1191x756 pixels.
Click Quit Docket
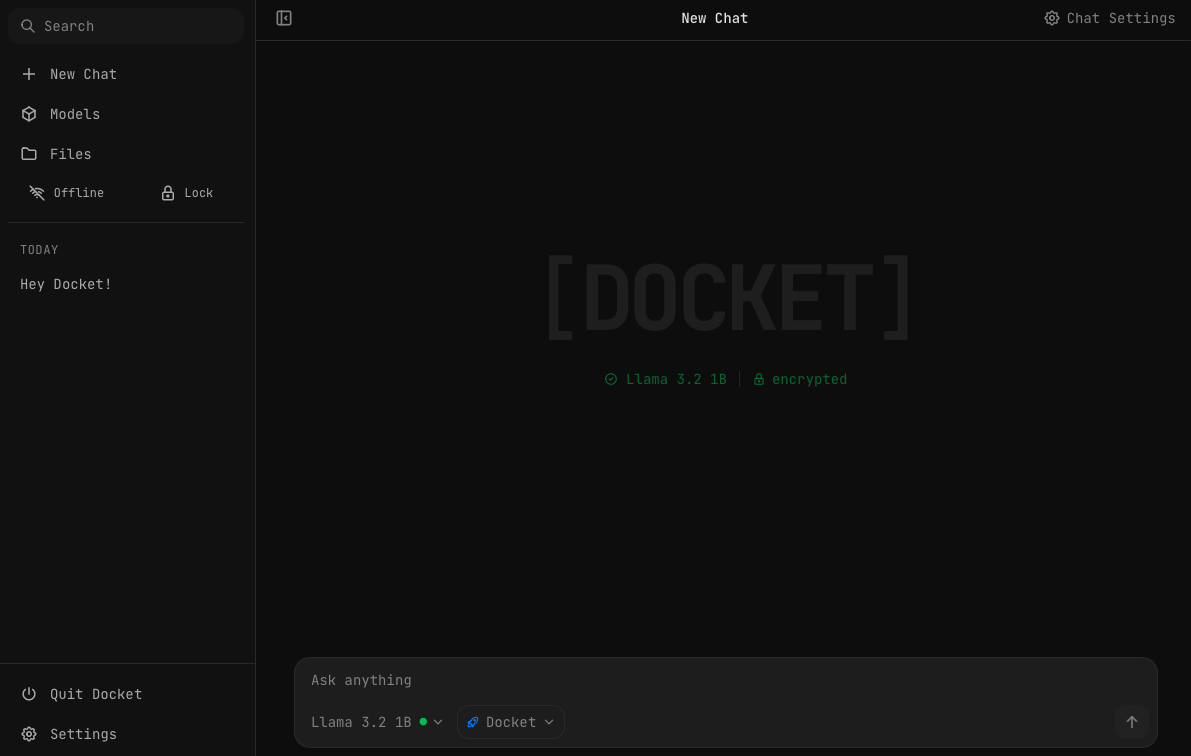(95, 694)
